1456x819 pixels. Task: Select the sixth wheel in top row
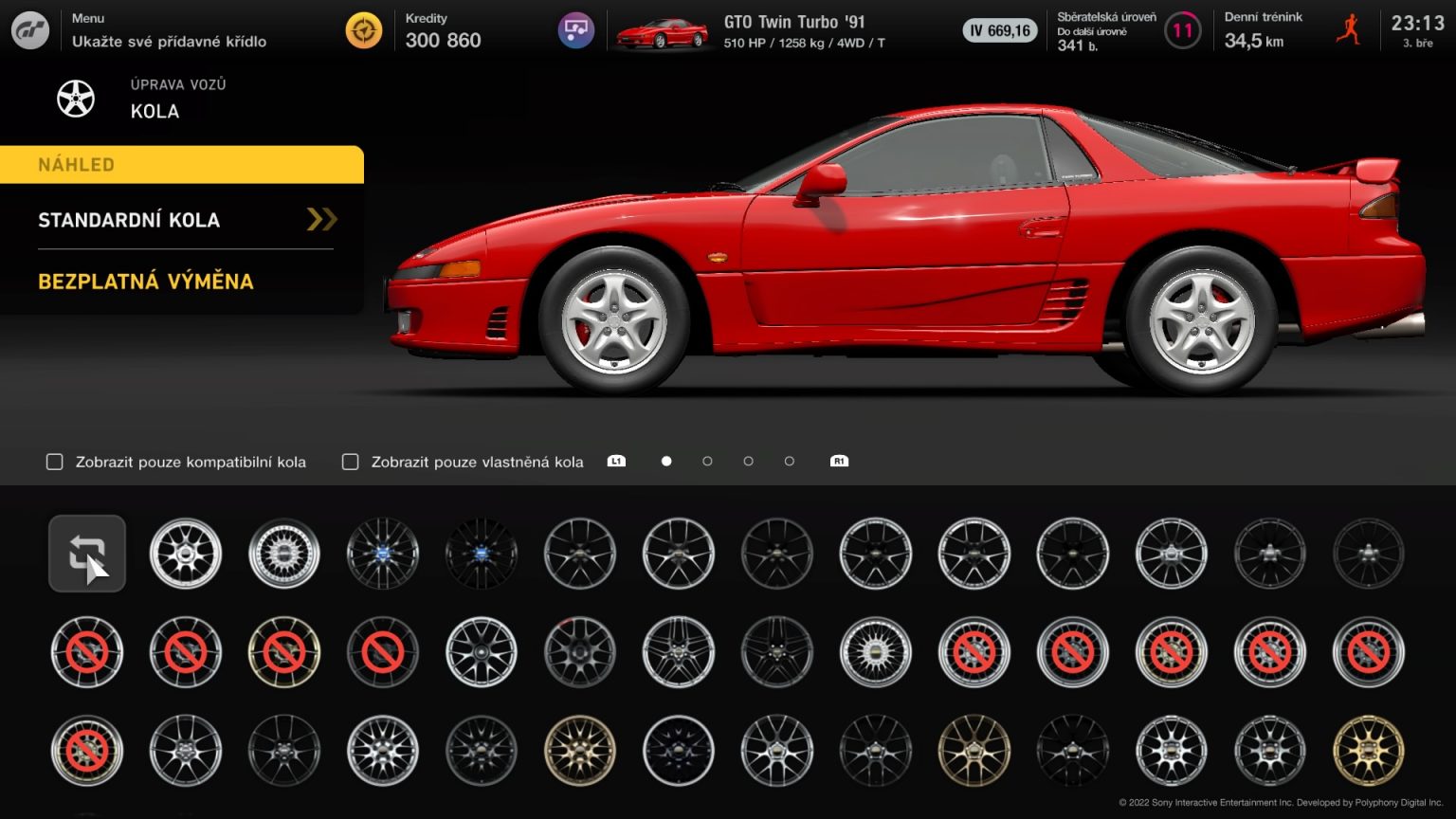(580, 554)
